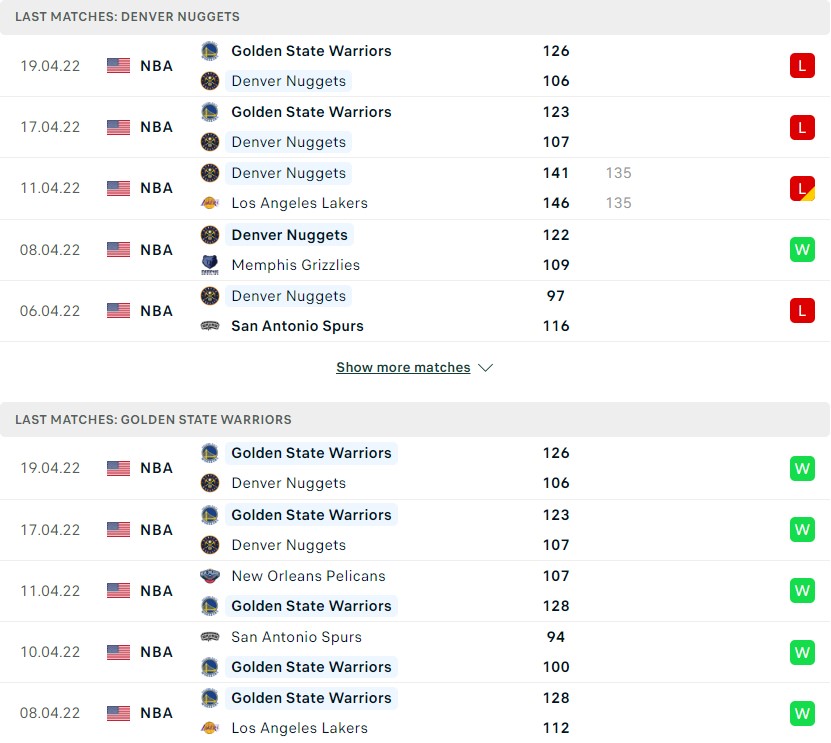831x743 pixels.
Task: Click the score 146 for the Lakers
Action: tap(556, 203)
